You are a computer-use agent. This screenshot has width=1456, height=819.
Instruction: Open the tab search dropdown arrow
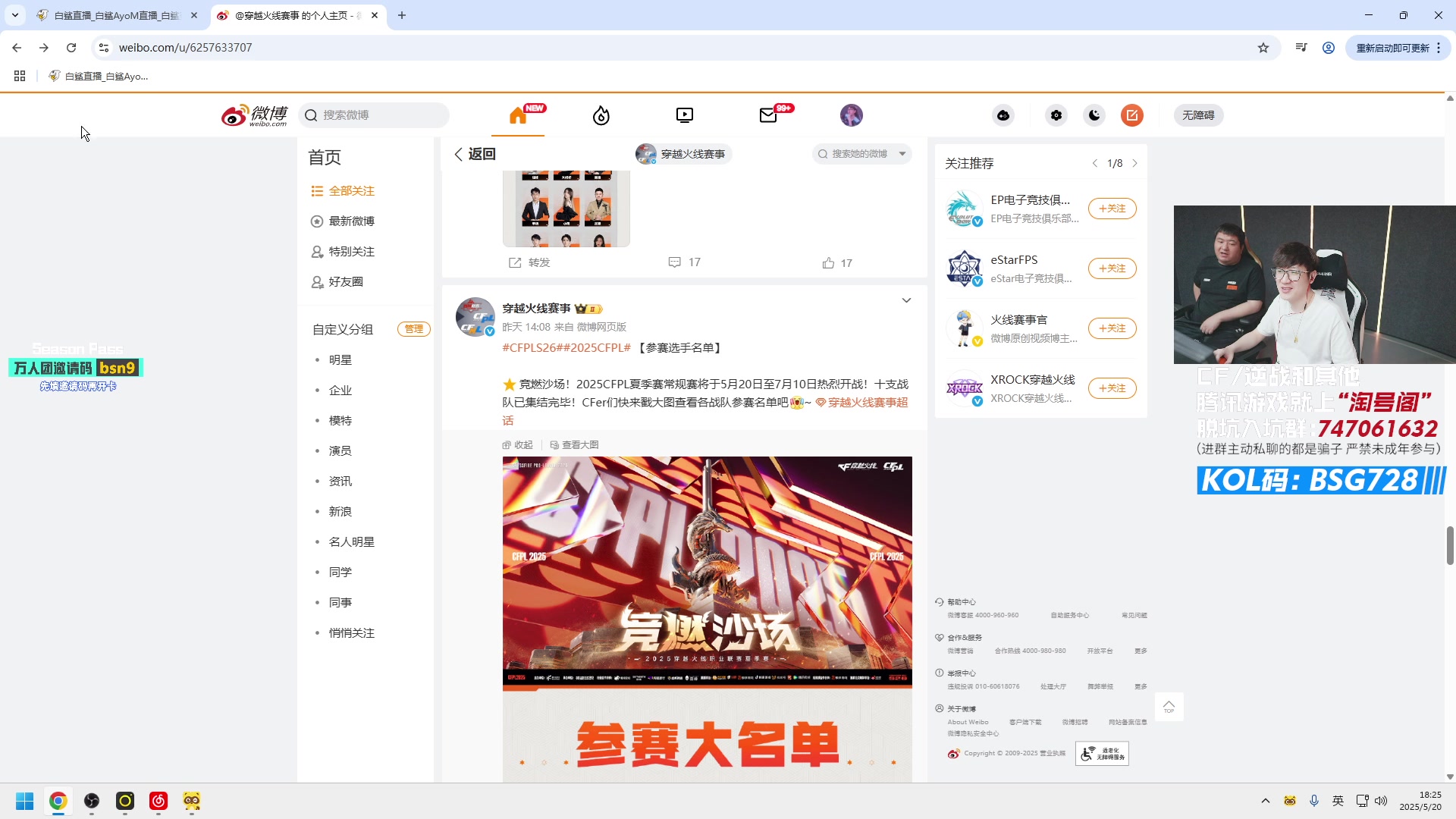point(15,15)
